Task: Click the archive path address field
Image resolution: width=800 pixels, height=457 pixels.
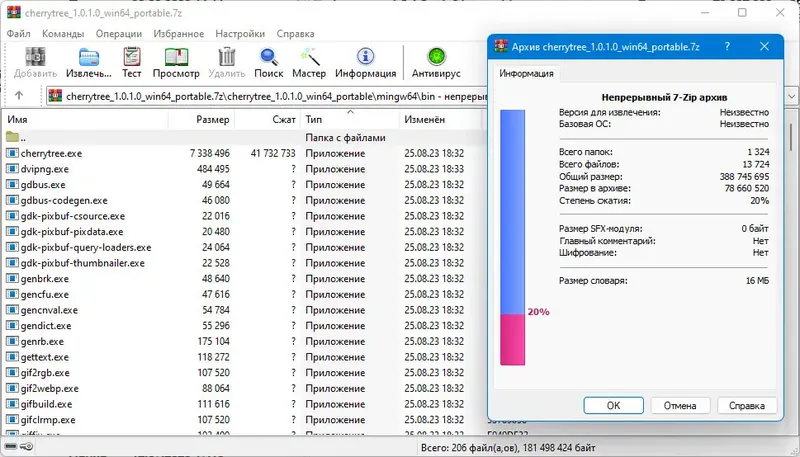Action: (268, 96)
